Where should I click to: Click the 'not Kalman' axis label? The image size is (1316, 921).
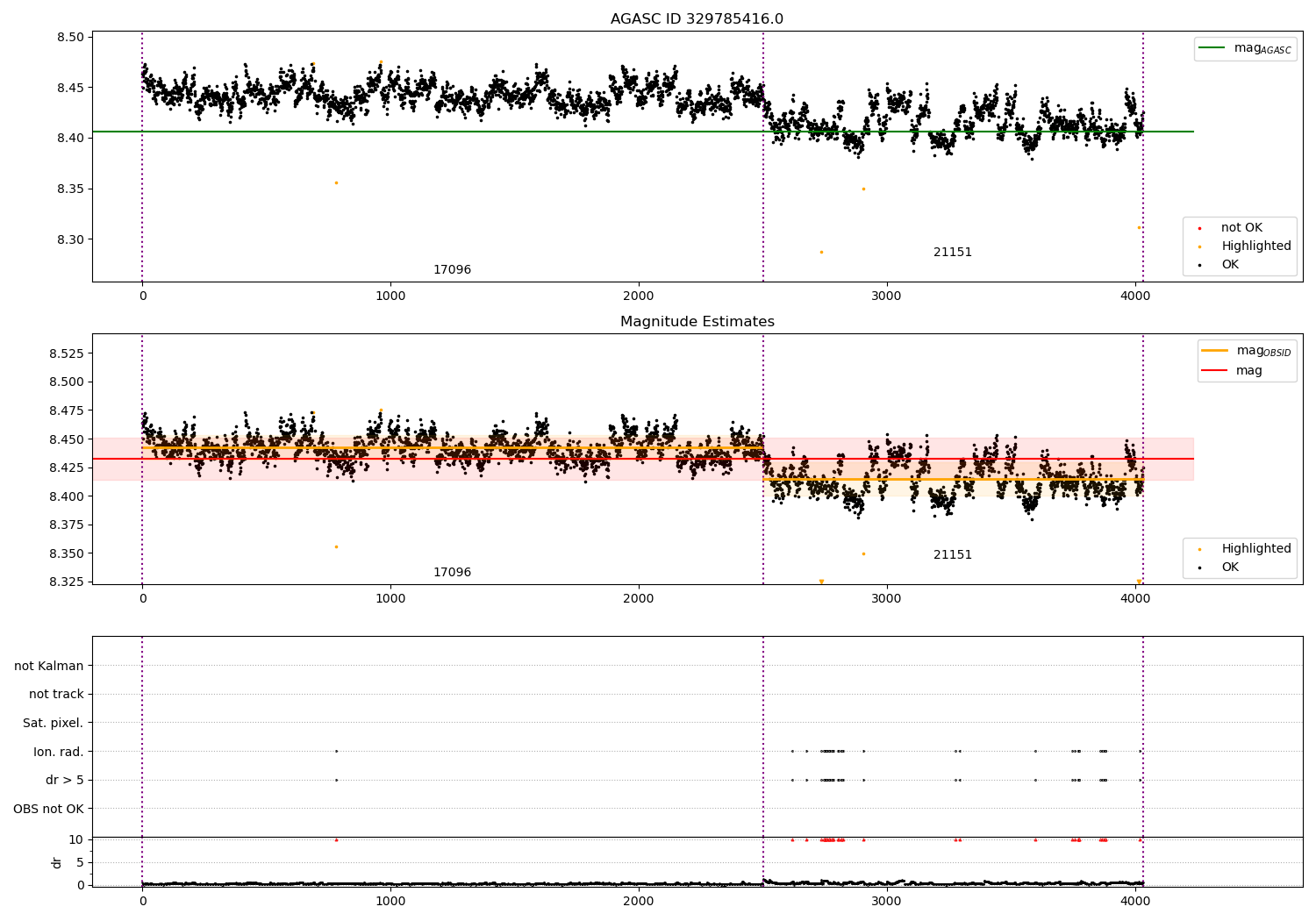pyautogui.click(x=49, y=667)
